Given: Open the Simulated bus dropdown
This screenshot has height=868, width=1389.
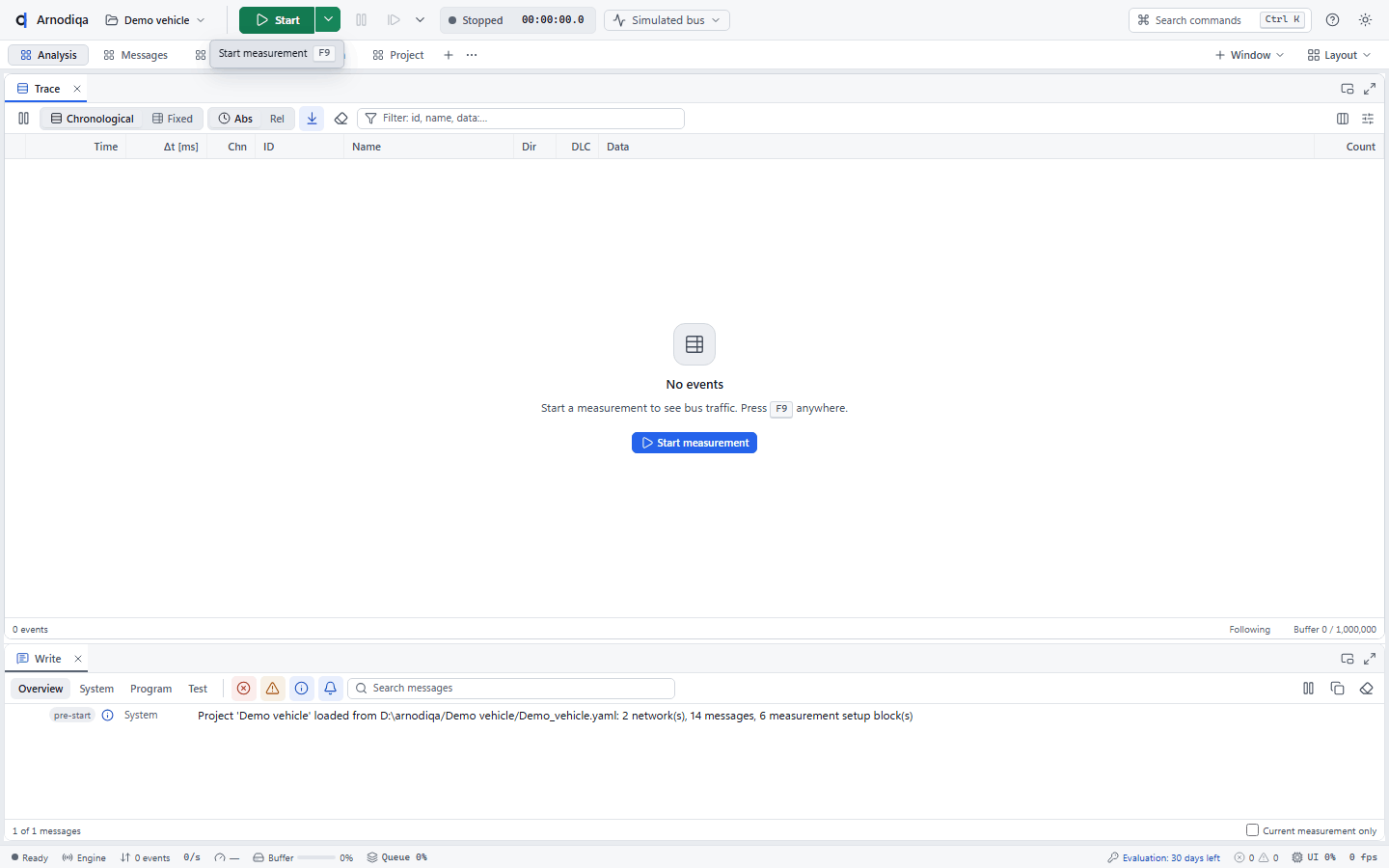Looking at the screenshot, I should click(667, 20).
